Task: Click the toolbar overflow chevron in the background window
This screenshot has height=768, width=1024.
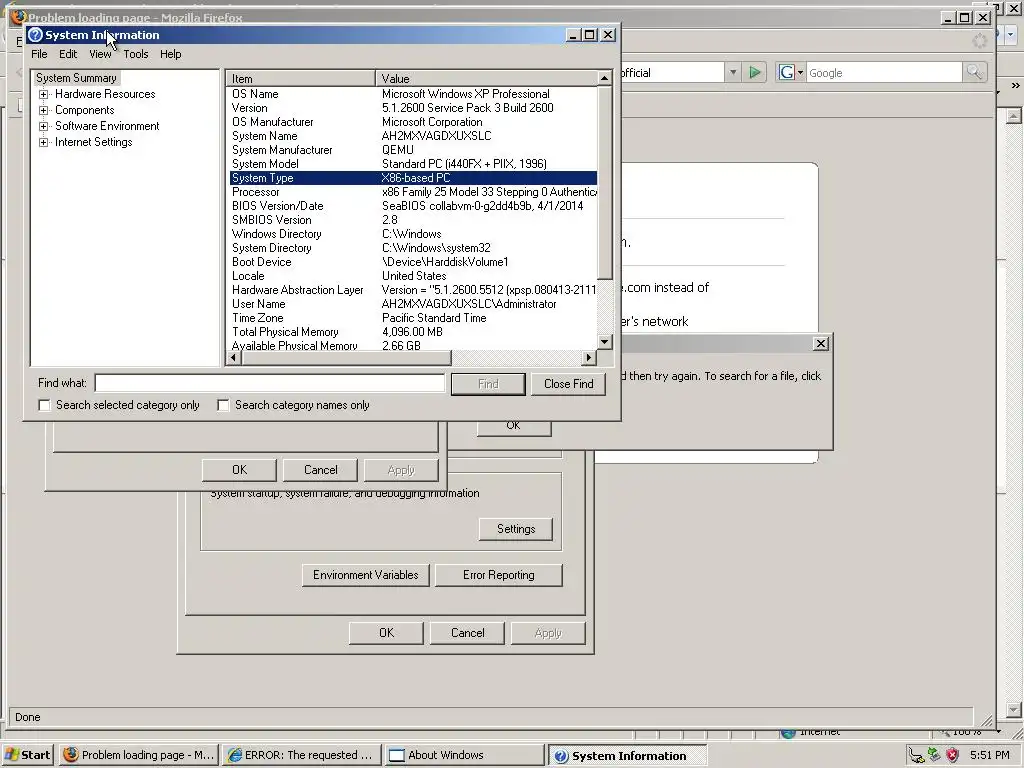Action: 1016,86
